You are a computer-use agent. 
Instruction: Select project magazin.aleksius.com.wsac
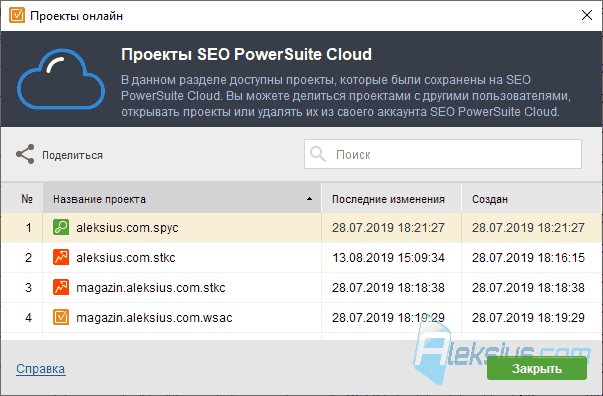[154, 318]
